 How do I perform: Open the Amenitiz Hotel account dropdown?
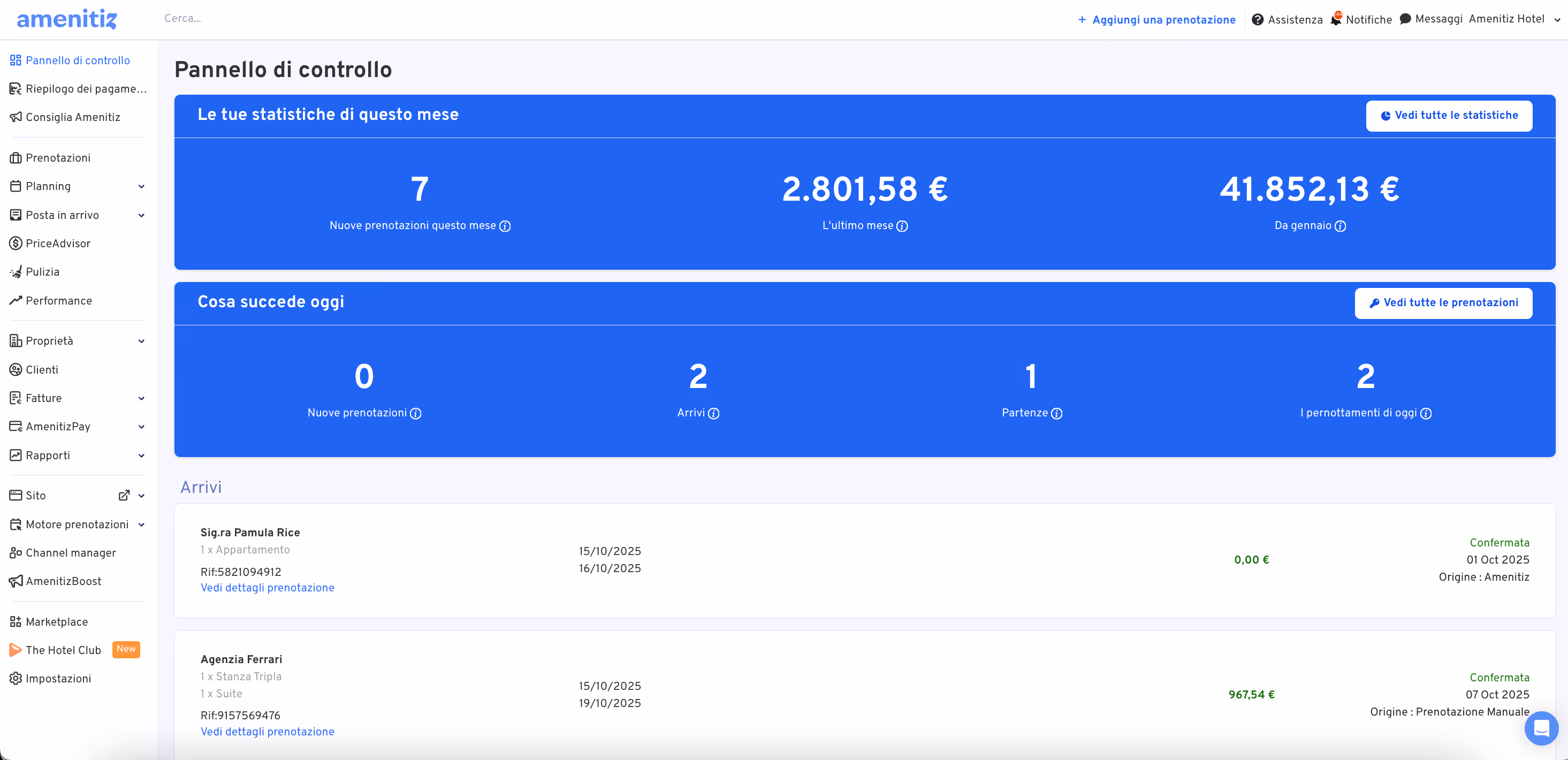(x=1511, y=19)
